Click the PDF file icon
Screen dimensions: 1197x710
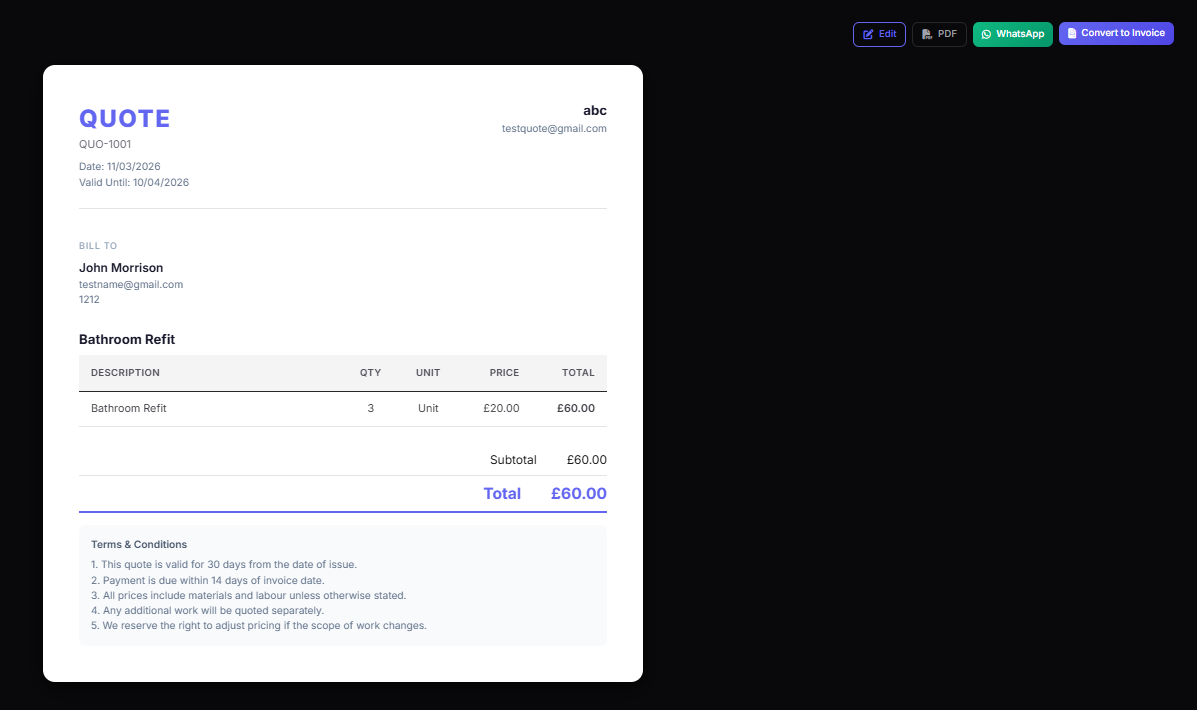[926, 33]
